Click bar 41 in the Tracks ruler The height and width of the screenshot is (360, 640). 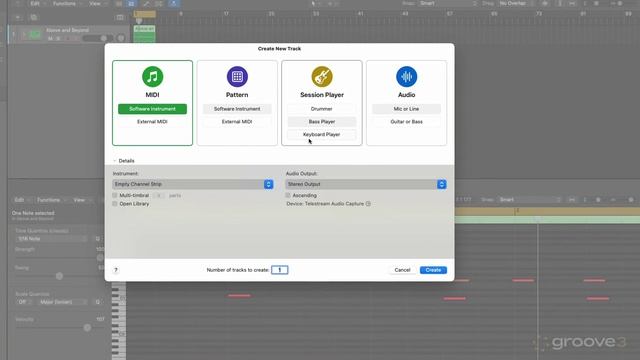pos(360,13)
